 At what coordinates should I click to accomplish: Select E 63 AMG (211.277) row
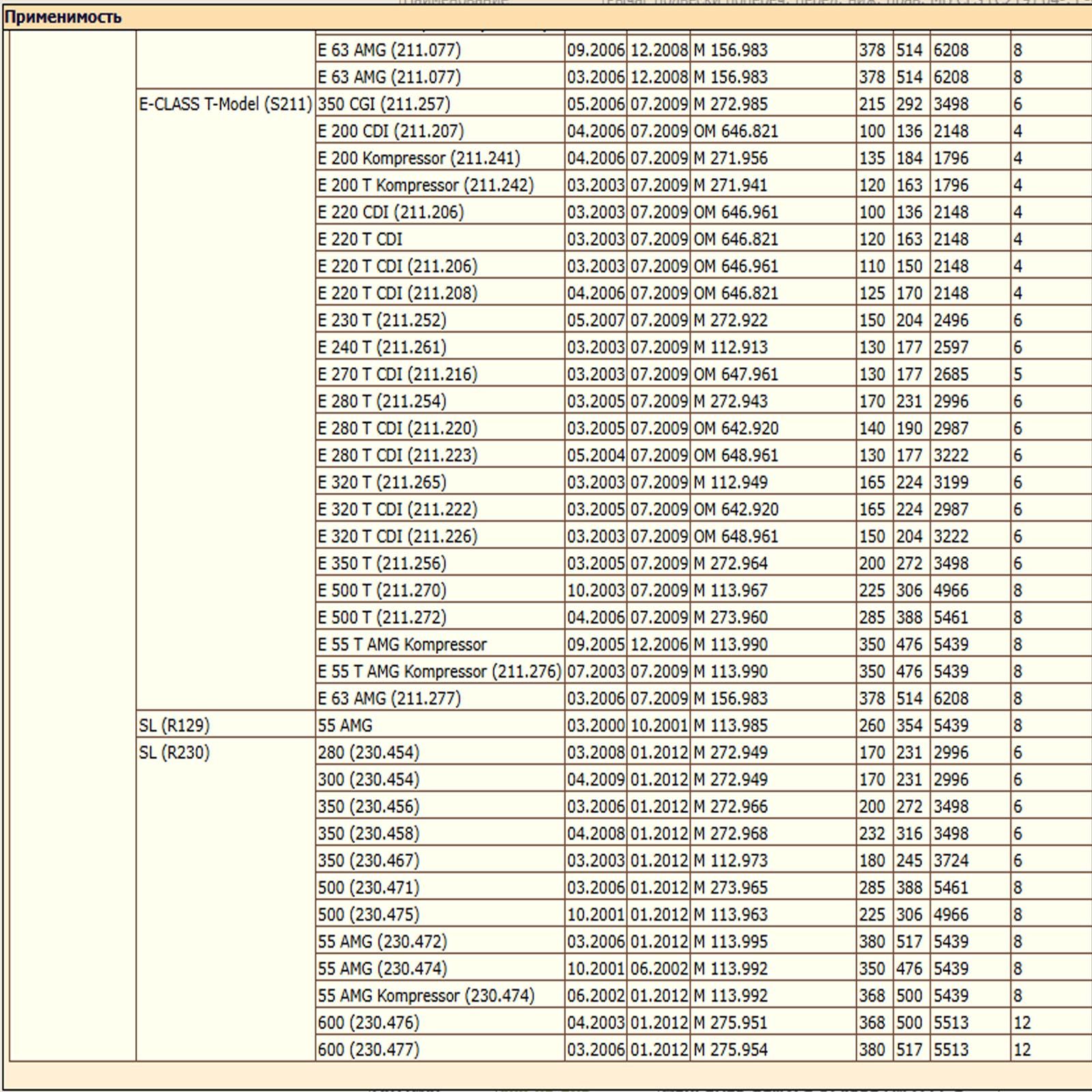[389, 699]
